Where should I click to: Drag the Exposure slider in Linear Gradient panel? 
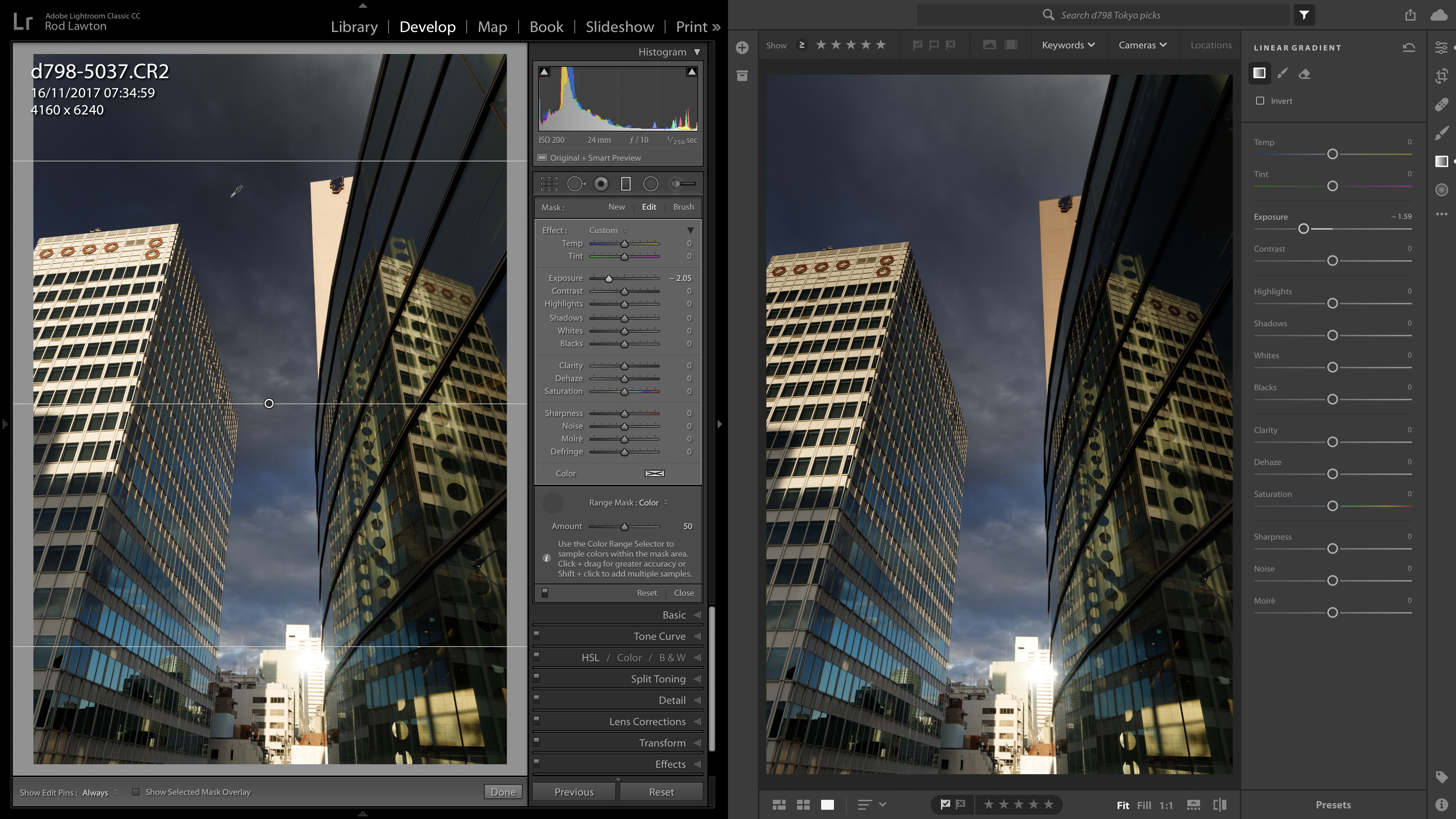(1303, 228)
